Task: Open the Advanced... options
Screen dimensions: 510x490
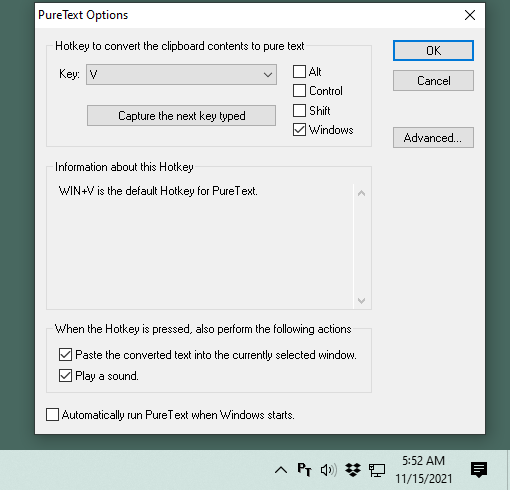Action: pyautogui.click(x=433, y=137)
